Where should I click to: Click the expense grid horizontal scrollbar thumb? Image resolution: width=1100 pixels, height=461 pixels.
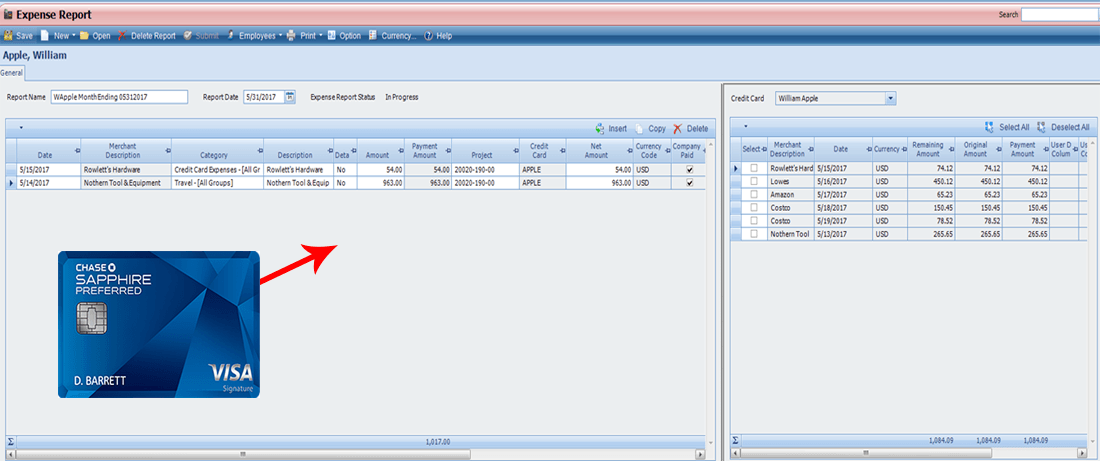[x=242, y=455]
